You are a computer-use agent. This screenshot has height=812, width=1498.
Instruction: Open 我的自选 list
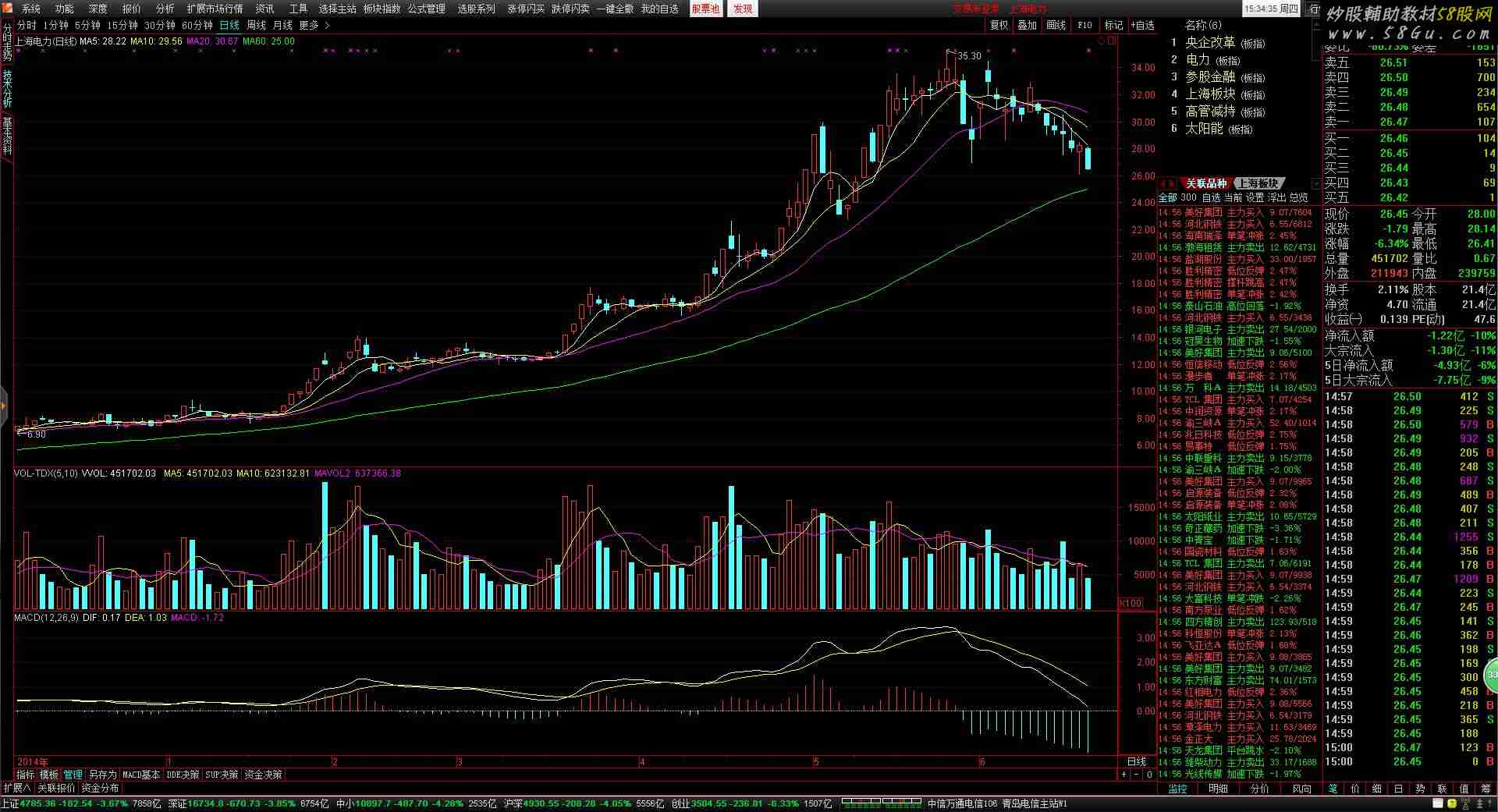pos(660,9)
